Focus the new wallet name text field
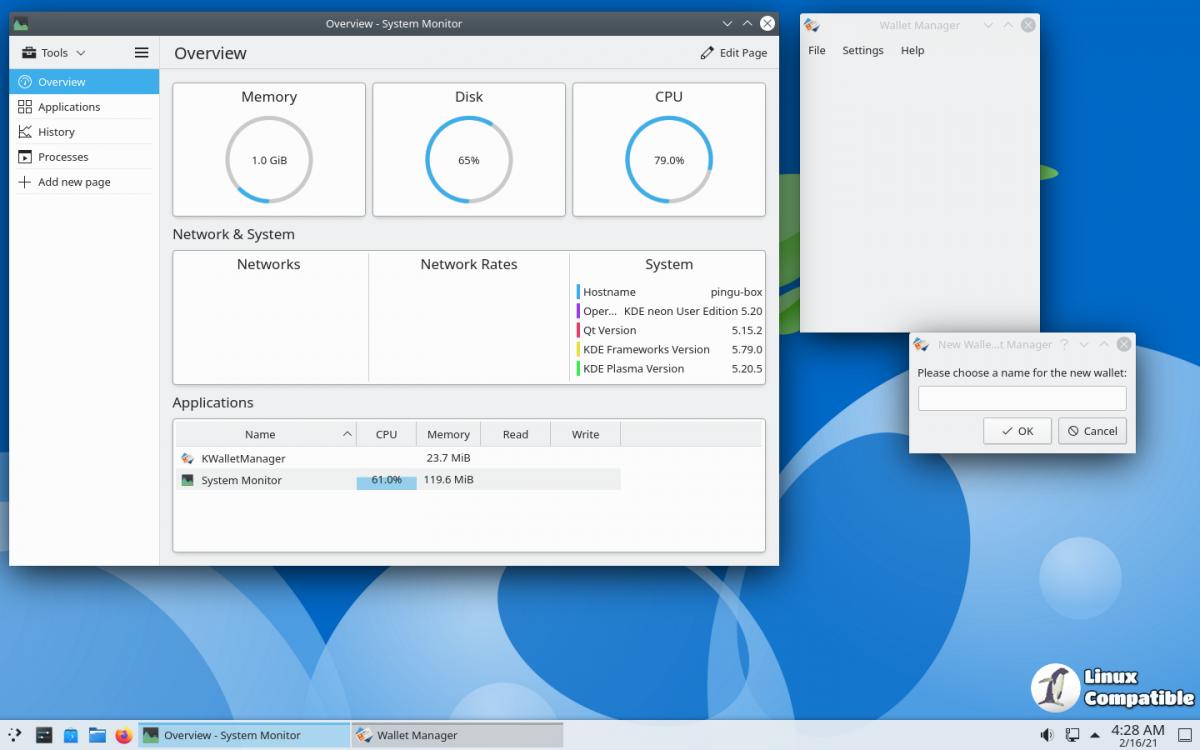 coord(1021,399)
